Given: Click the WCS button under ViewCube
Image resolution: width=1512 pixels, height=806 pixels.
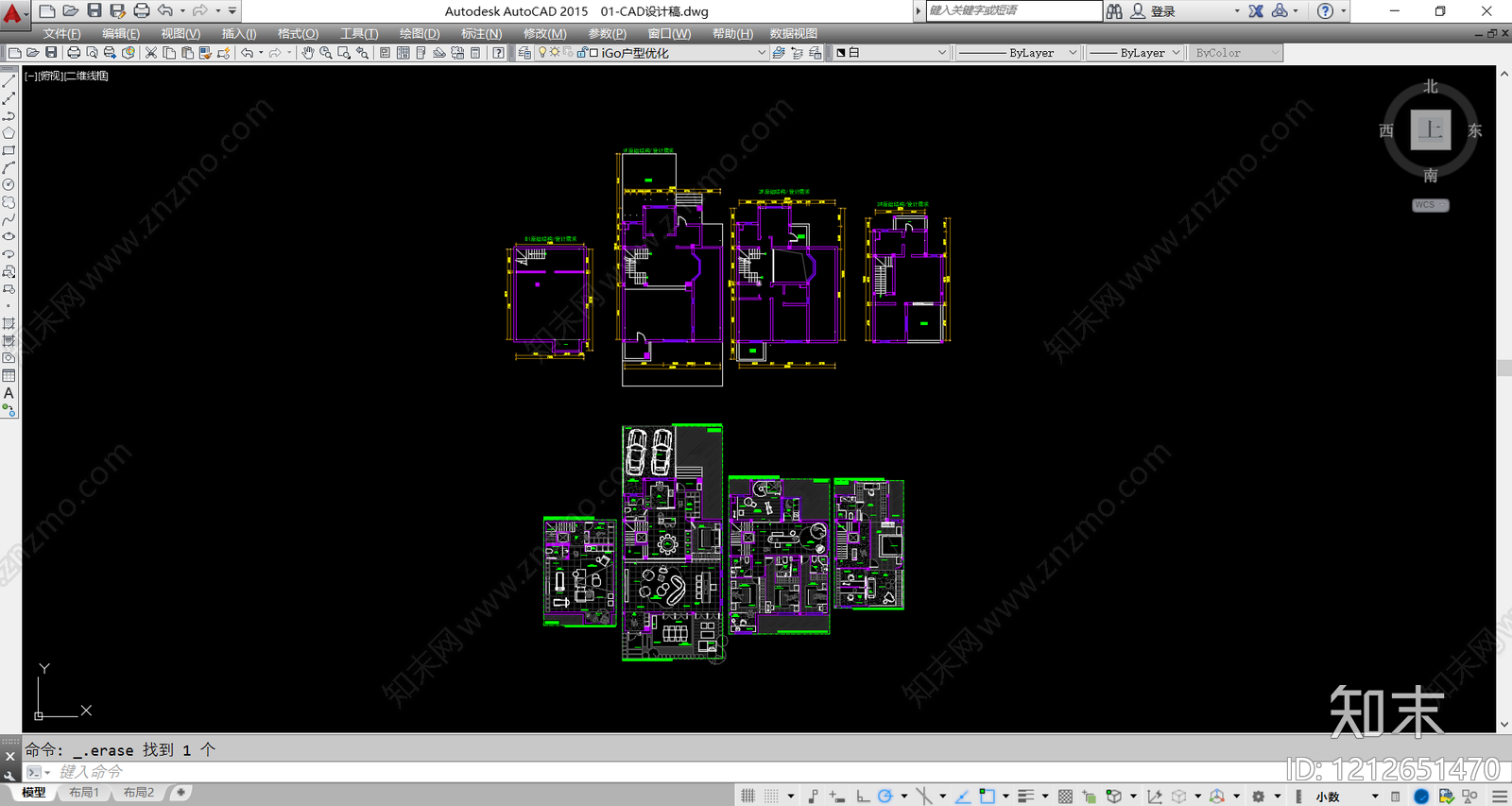Looking at the screenshot, I should pyautogui.click(x=1430, y=205).
